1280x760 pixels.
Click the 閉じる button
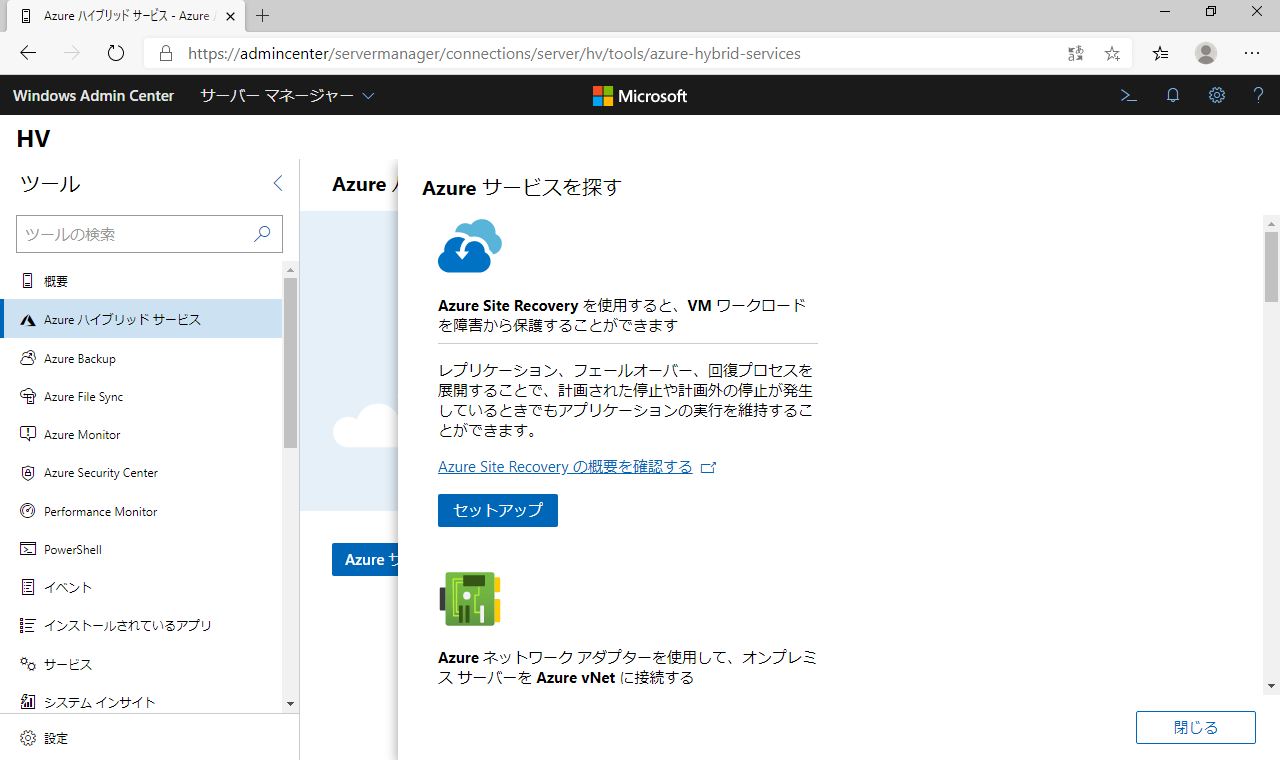coord(1196,727)
